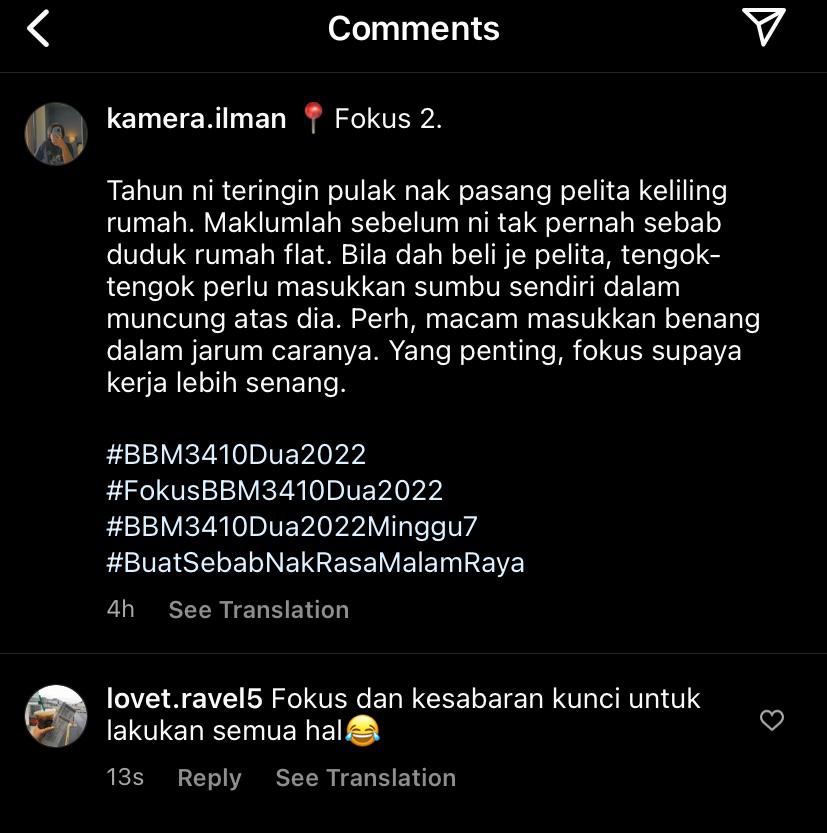This screenshot has width=827, height=833.
Task: See Translation of lovet.ravel5's comment
Action: tap(365, 778)
